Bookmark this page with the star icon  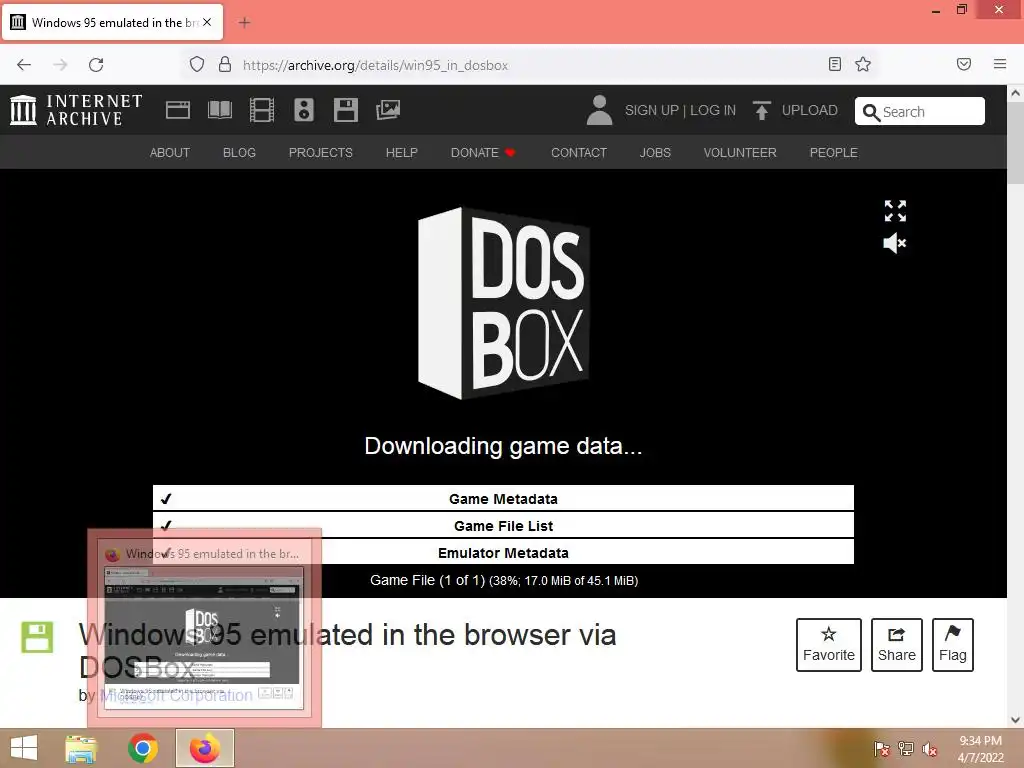[x=863, y=64]
